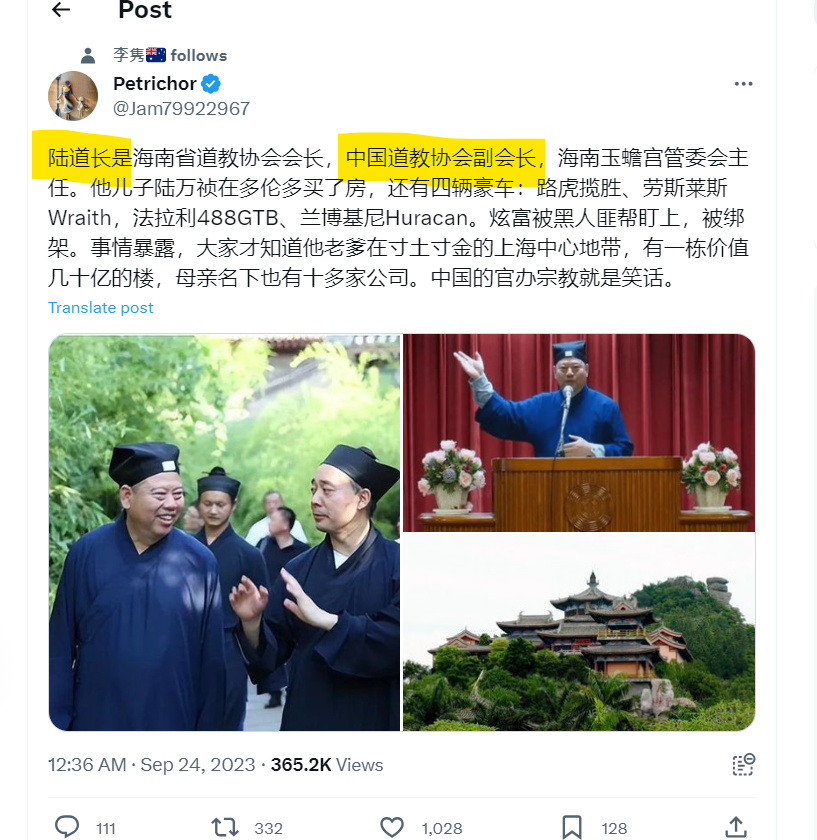Open the hilltop temple photo
The width and height of the screenshot is (817, 840).
point(579,632)
